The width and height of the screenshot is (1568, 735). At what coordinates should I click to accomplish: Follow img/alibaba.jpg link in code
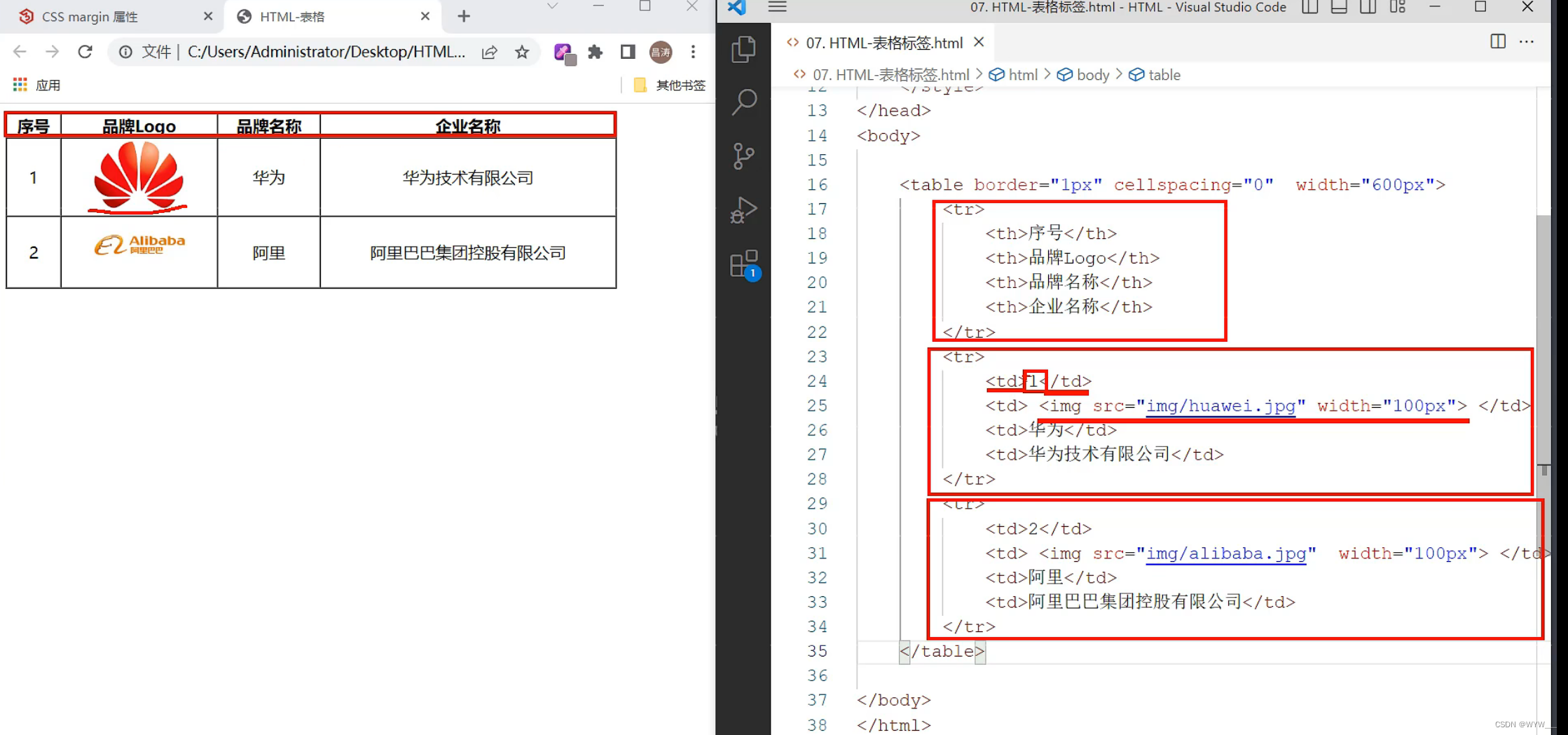pos(1226,554)
